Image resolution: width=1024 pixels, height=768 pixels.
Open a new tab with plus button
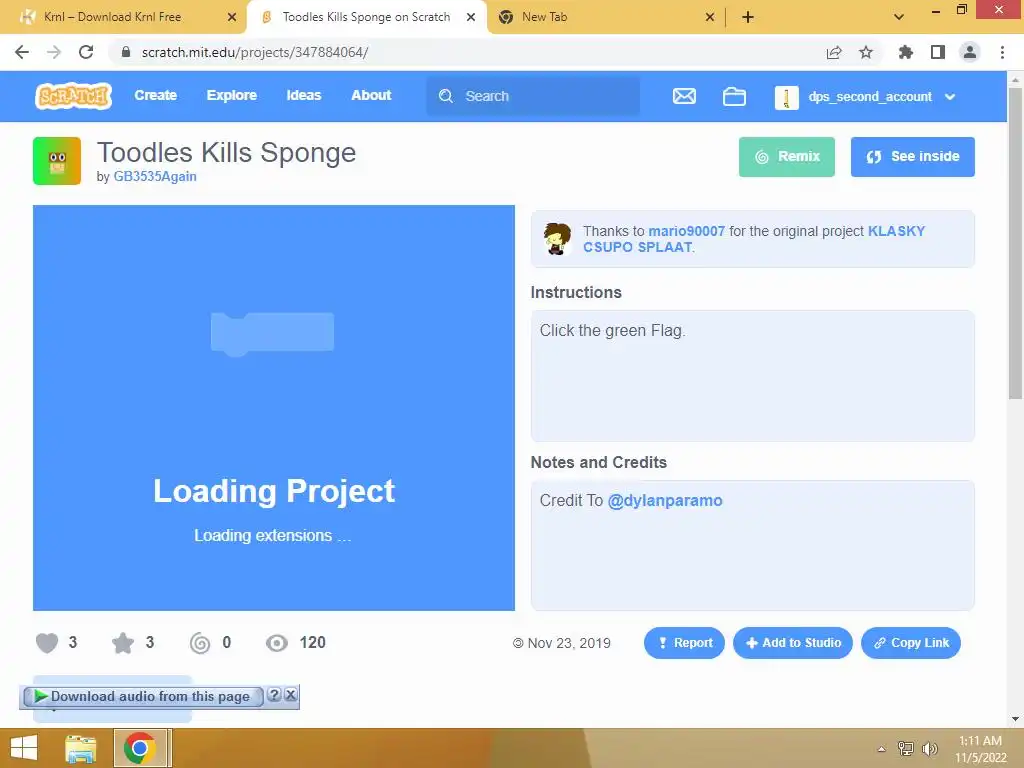pyautogui.click(x=748, y=17)
